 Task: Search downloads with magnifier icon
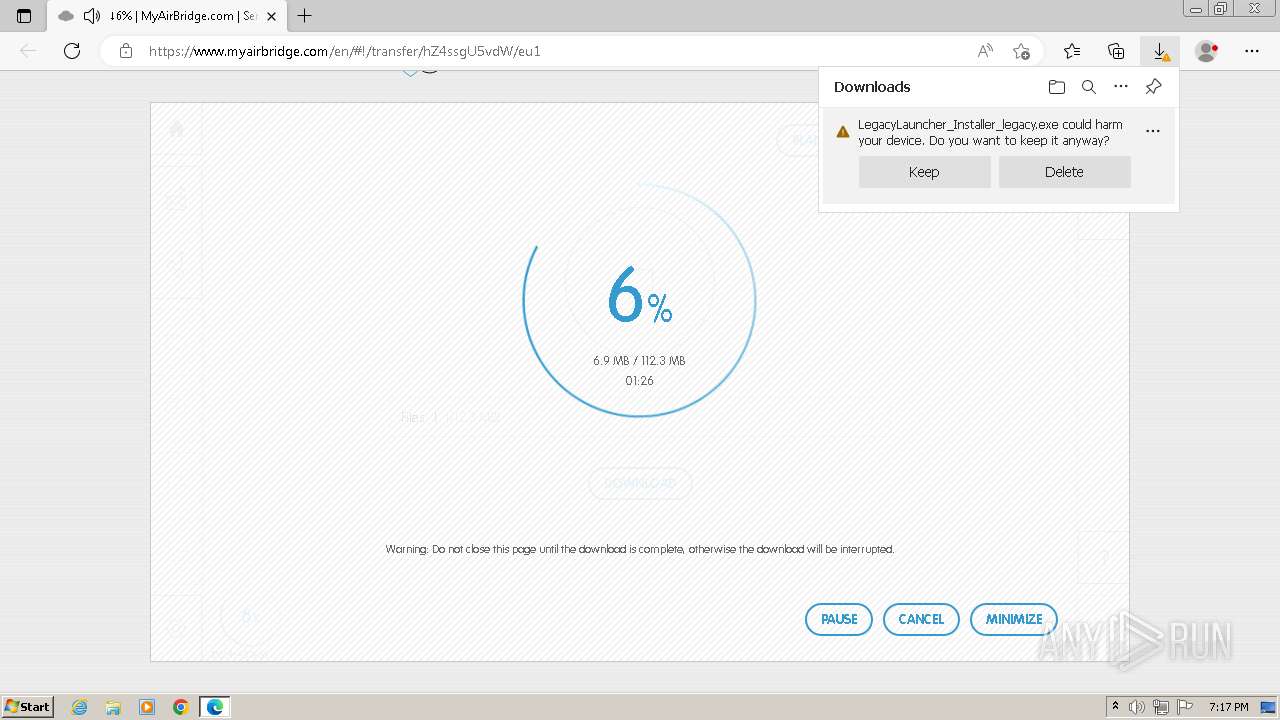(1089, 87)
